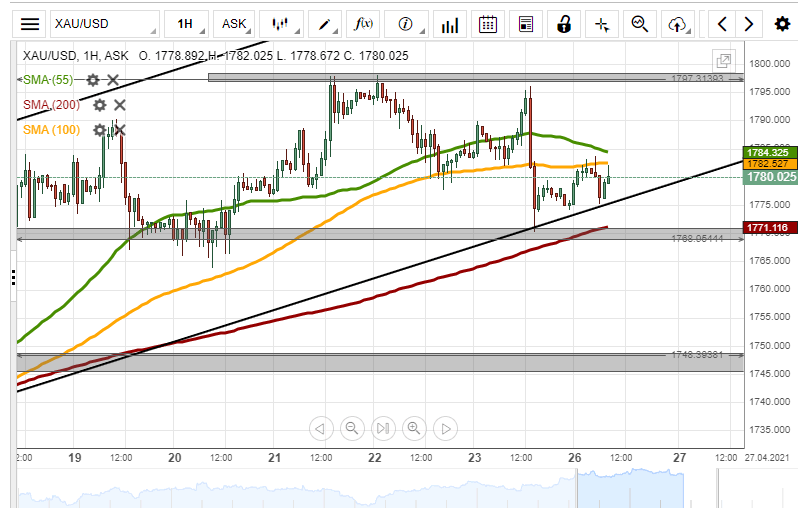The width and height of the screenshot is (804, 511).
Task: Click the zoom in magnifier on chart
Action: coord(414,429)
